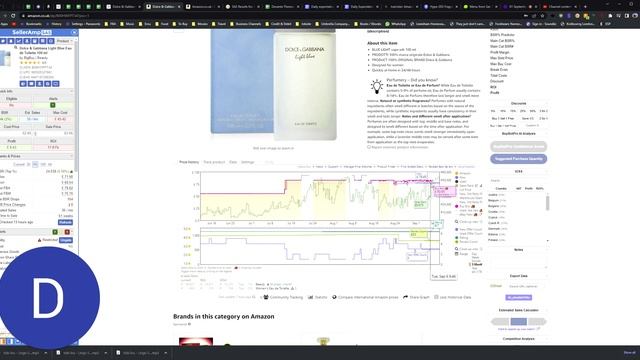
Task: Click Share Graph link
Action: [416, 297]
